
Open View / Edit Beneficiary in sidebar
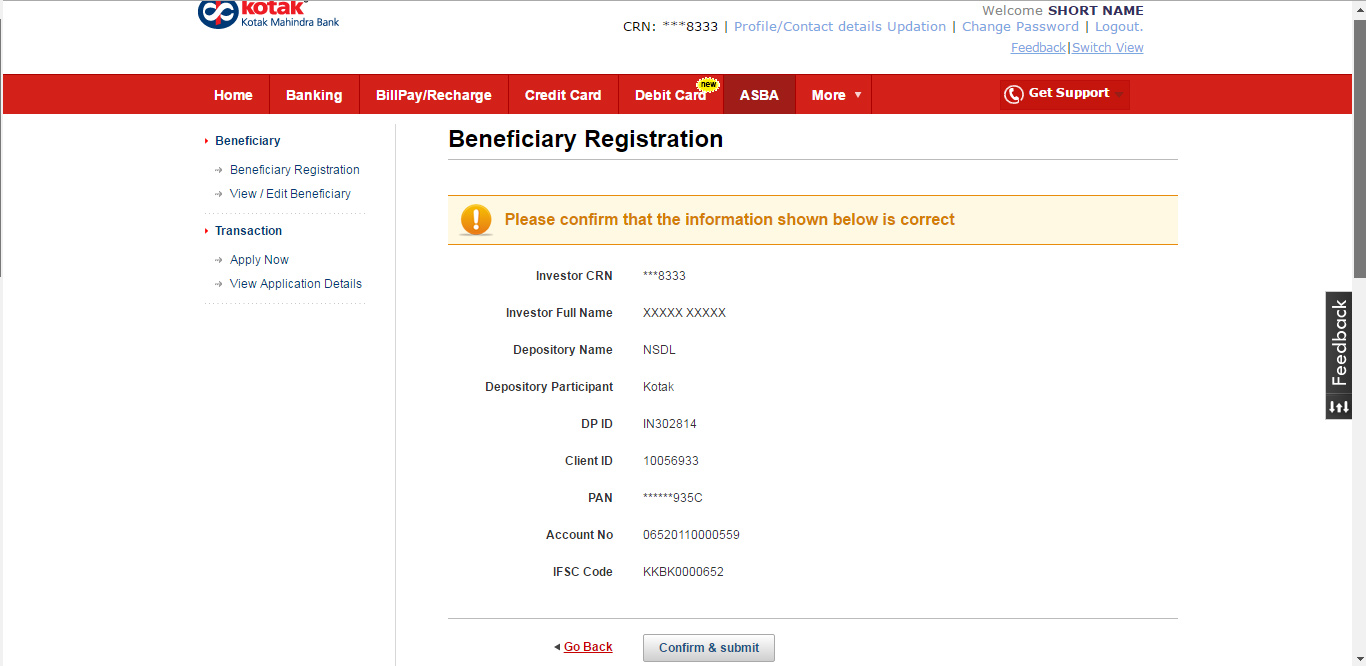(290, 194)
